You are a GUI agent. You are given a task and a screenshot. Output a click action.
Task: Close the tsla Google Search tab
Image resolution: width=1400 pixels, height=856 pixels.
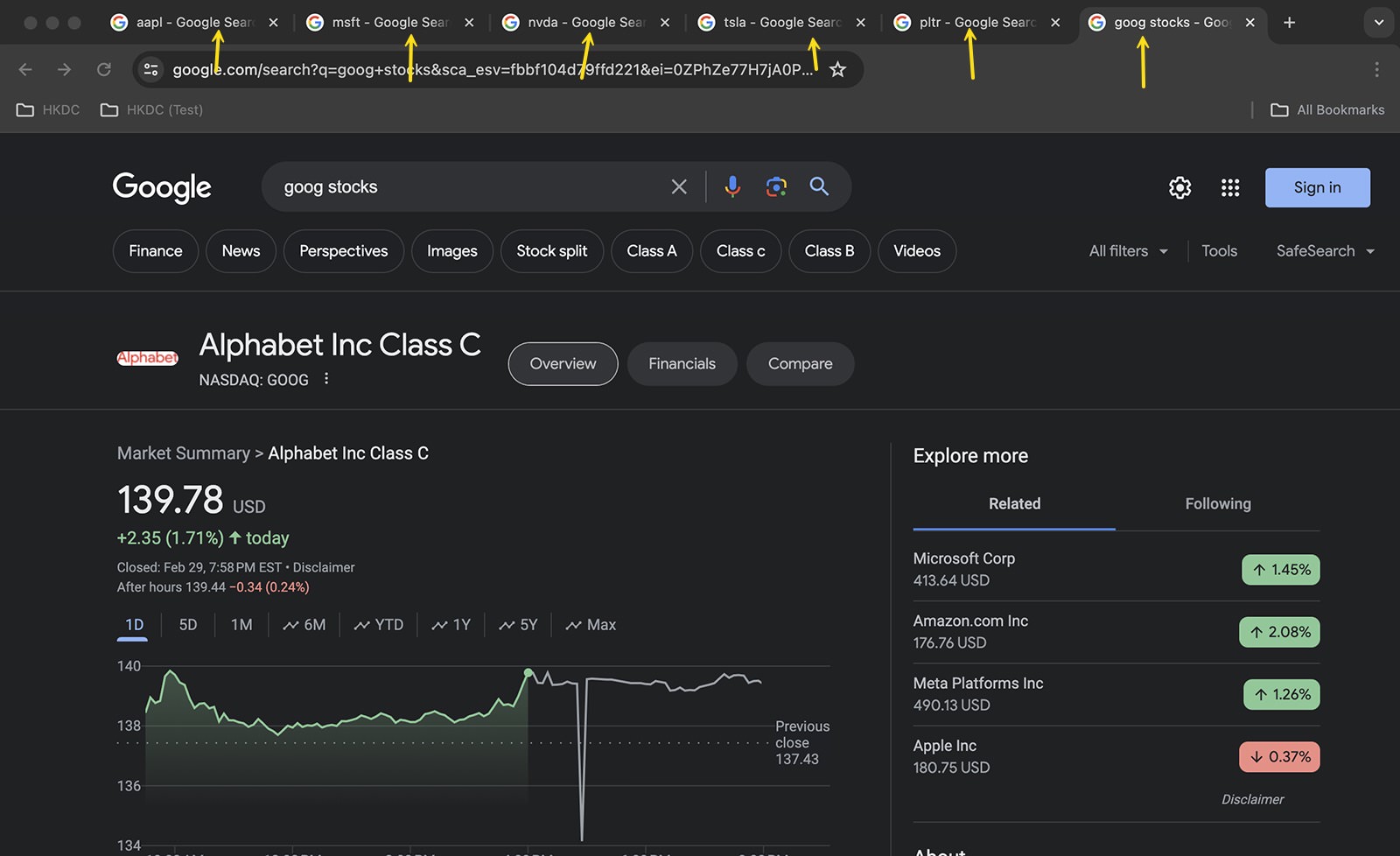click(x=860, y=23)
